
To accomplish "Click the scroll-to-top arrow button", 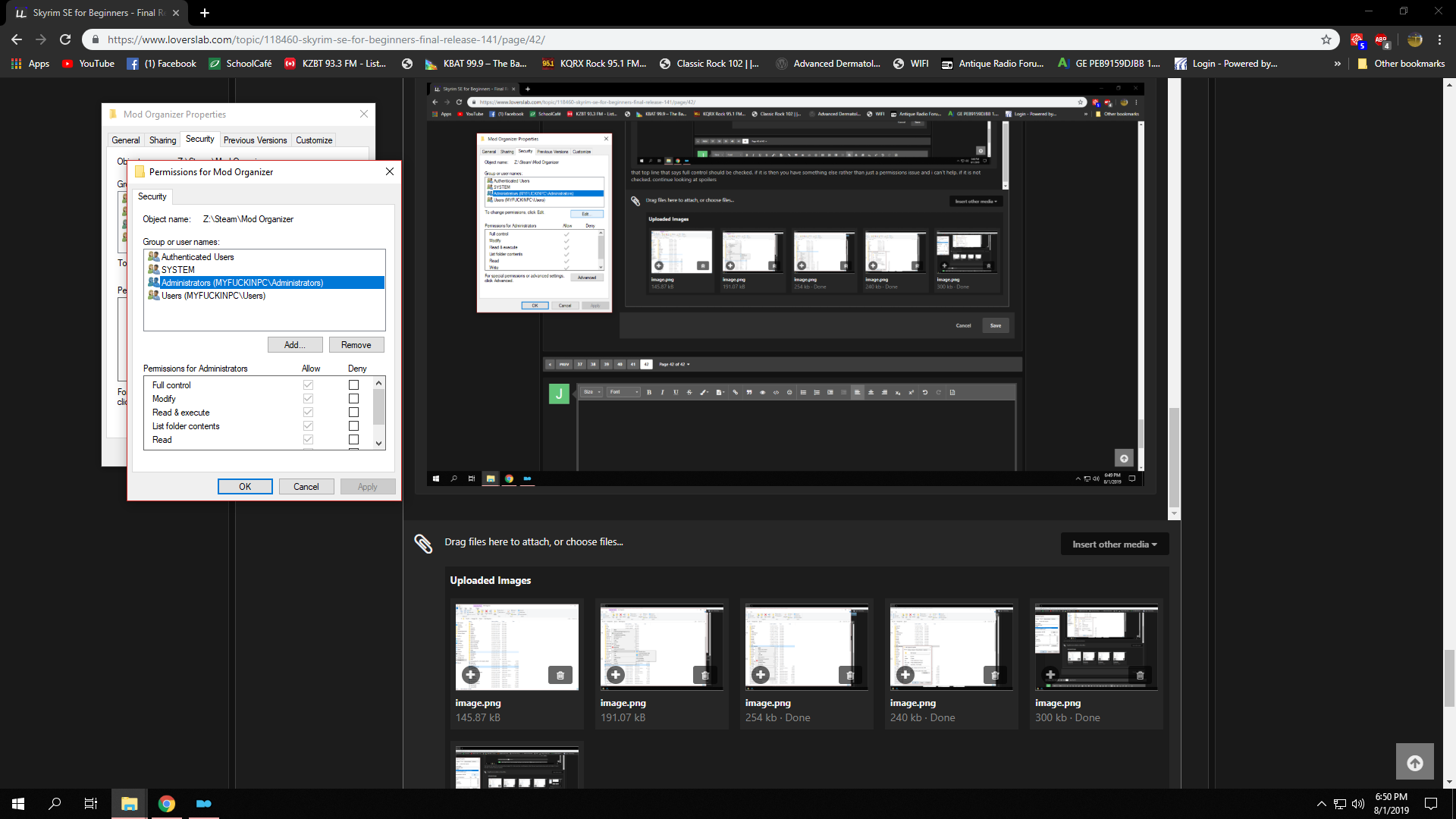I will [x=1415, y=763].
